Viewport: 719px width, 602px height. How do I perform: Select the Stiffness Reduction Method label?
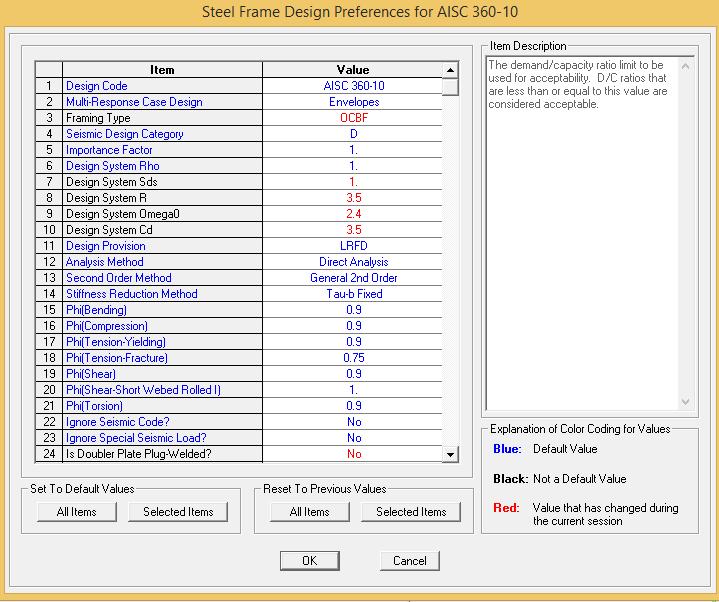[x=162, y=294]
